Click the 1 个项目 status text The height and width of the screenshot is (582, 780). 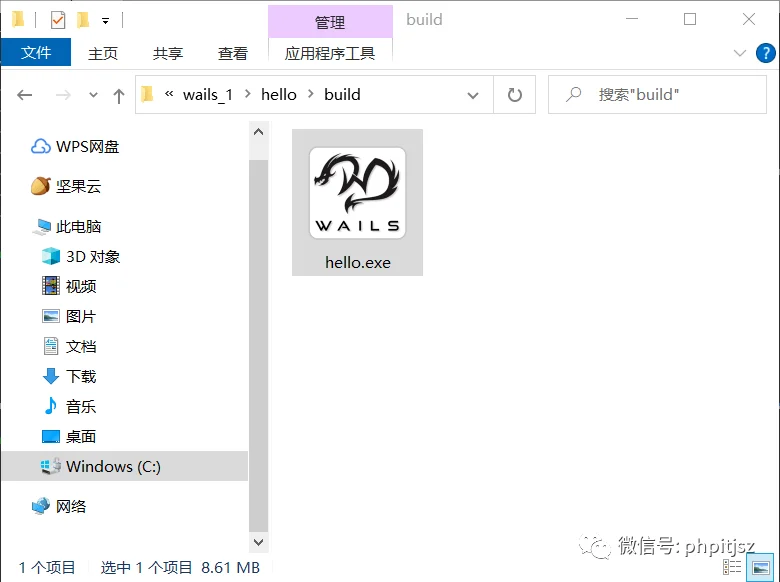click(47, 568)
